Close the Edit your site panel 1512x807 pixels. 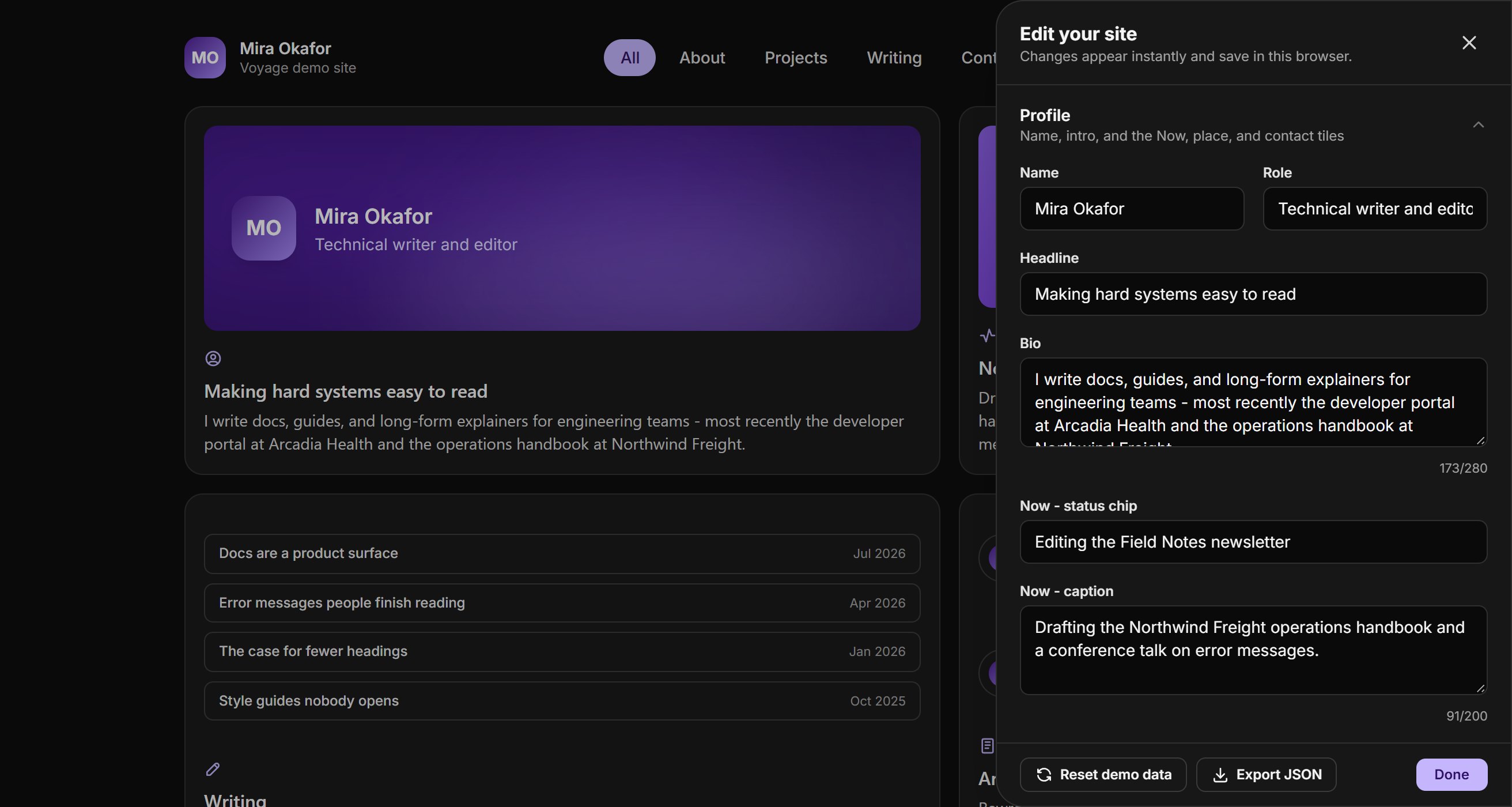click(1469, 43)
